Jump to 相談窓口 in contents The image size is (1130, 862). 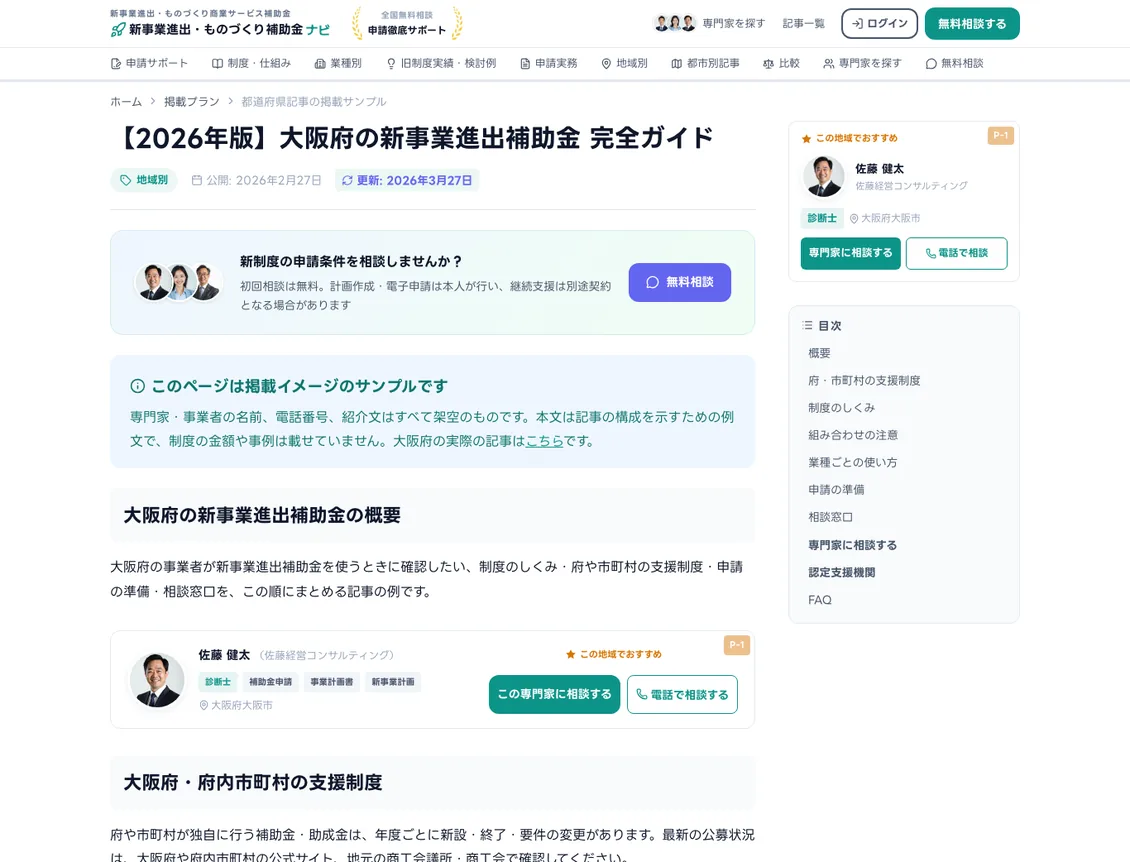click(x=830, y=517)
